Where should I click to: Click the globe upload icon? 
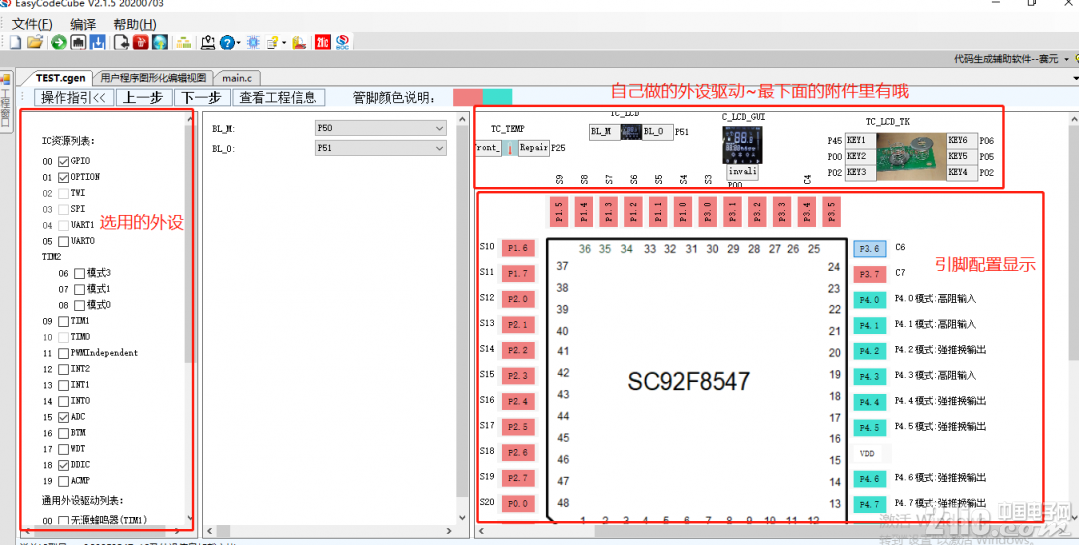(x=160, y=43)
